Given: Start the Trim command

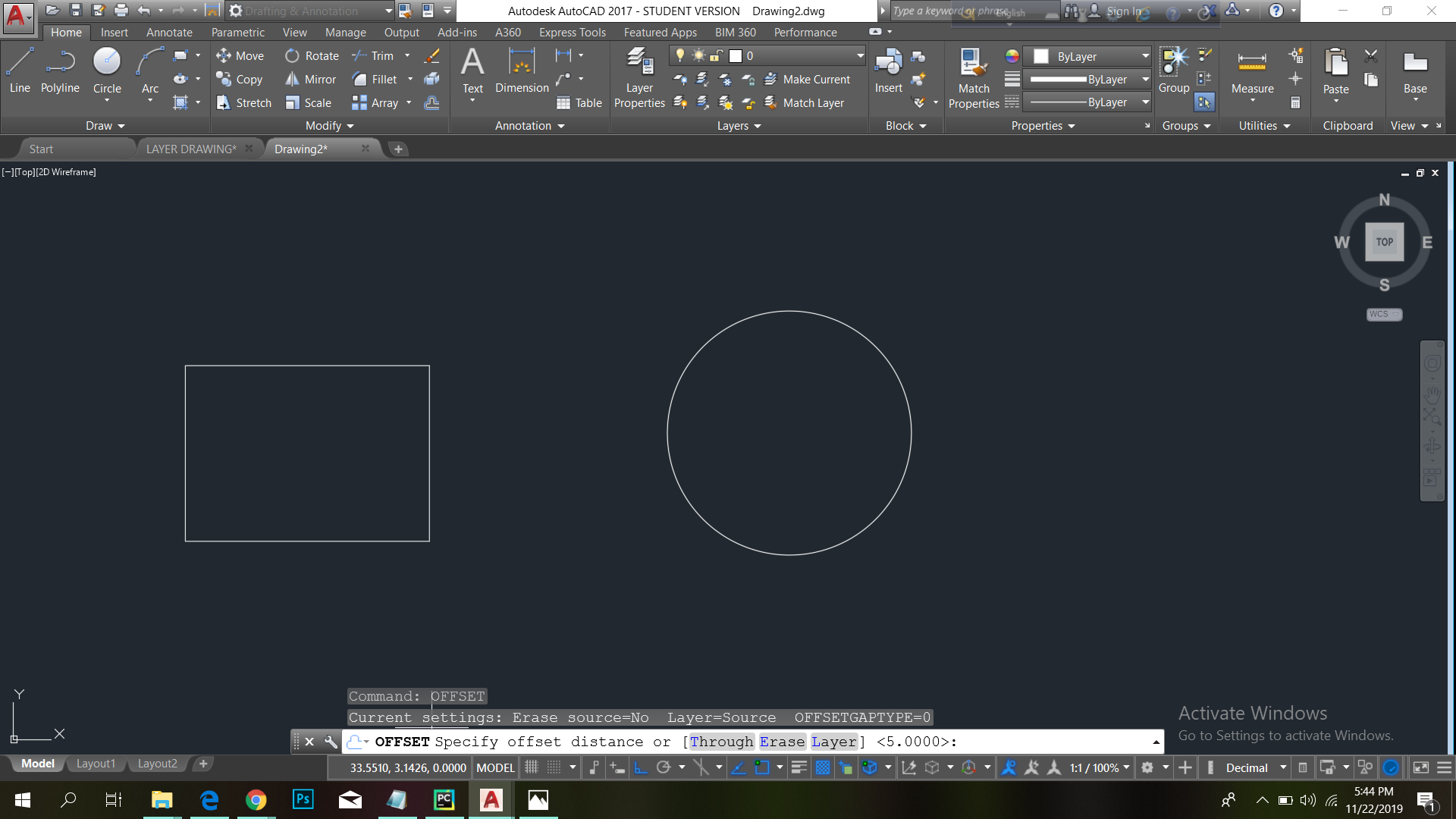Looking at the screenshot, I should pos(373,55).
